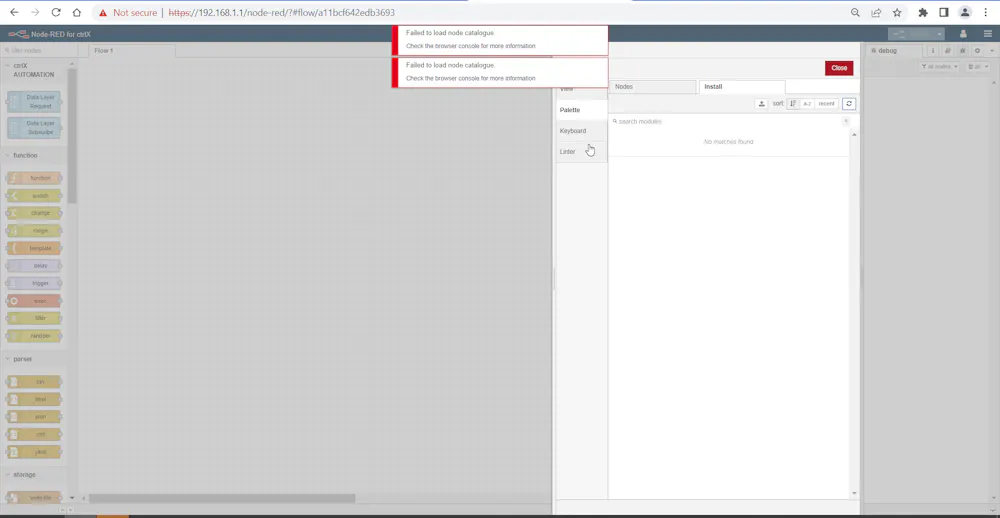Open the Deploy options dropdown arrow

939,34
